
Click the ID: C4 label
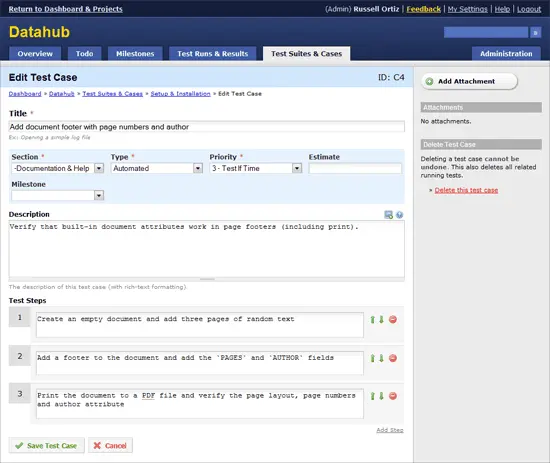pyautogui.click(x=391, y=77)
